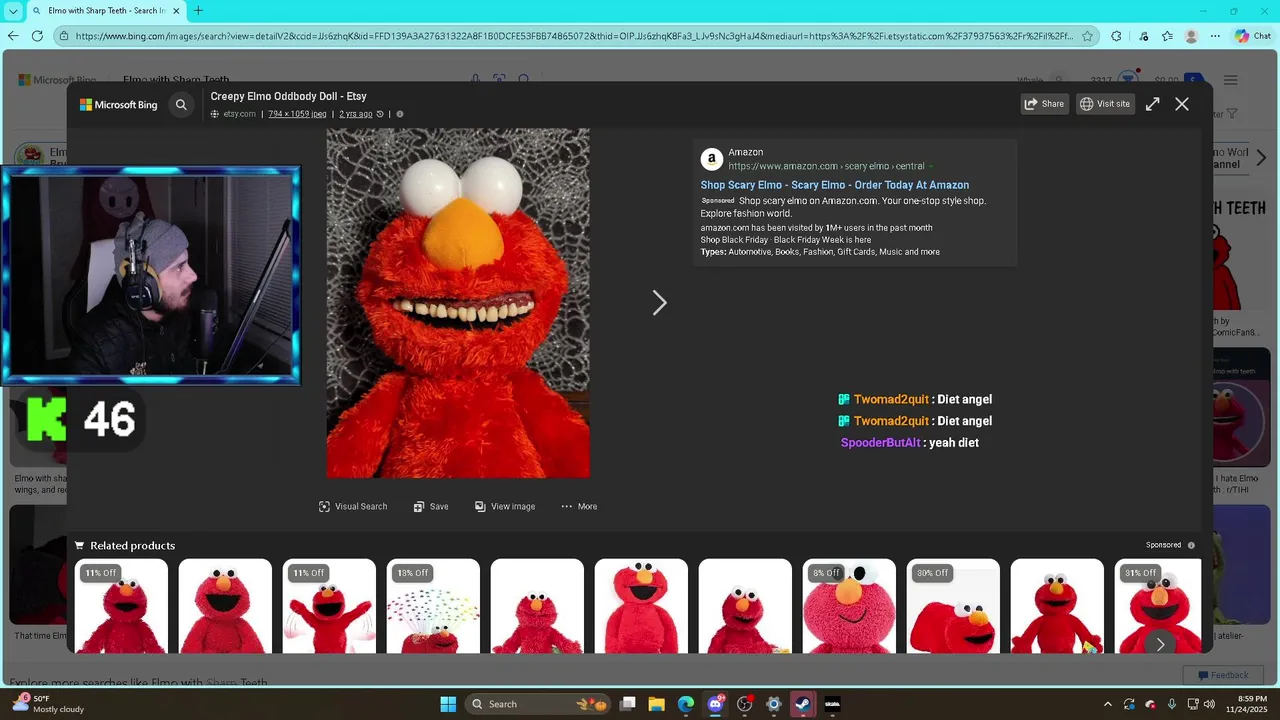Open a new browser tab

[x=198, y=11]
